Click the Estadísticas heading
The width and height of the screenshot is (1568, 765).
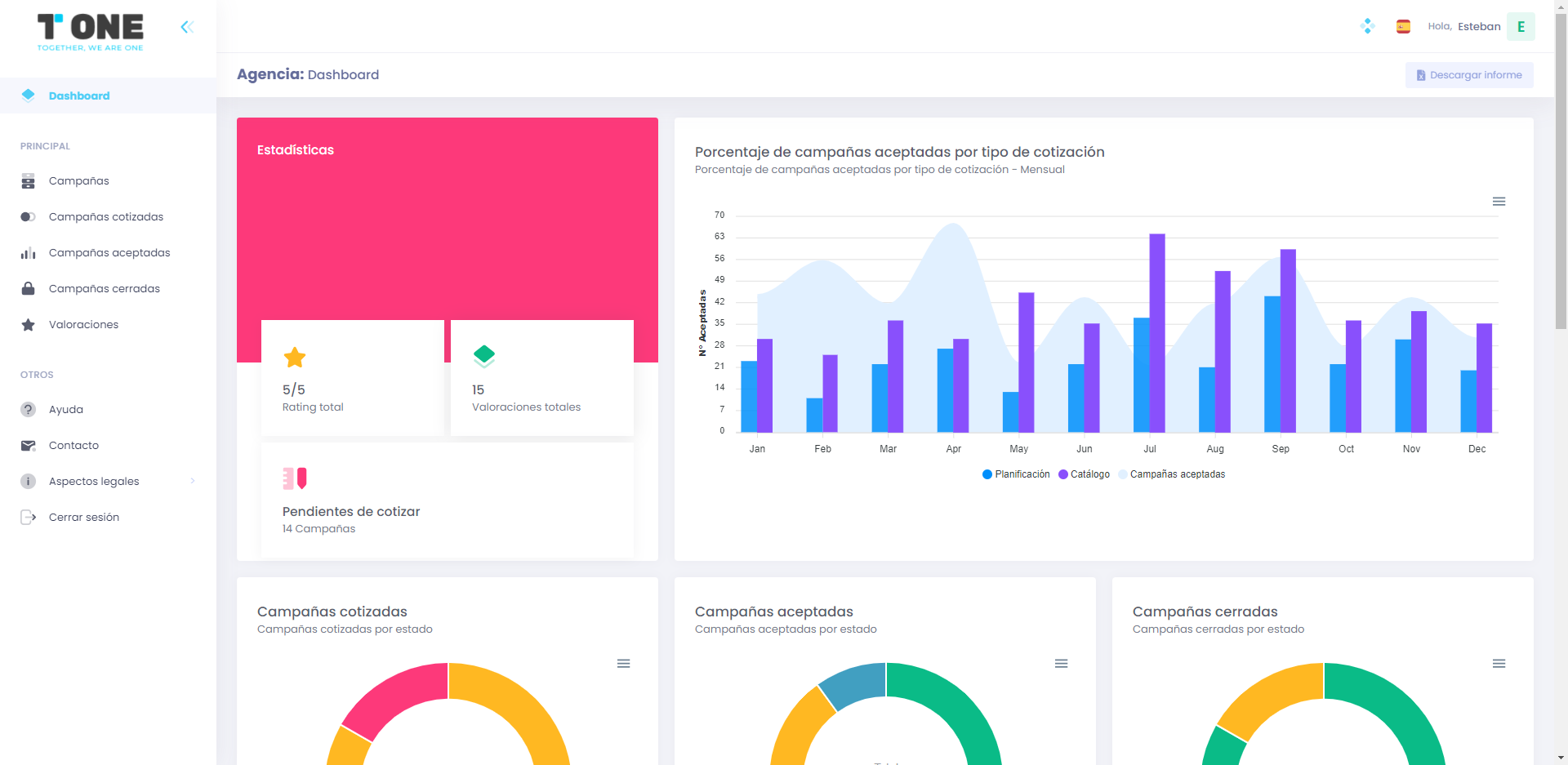296,150
